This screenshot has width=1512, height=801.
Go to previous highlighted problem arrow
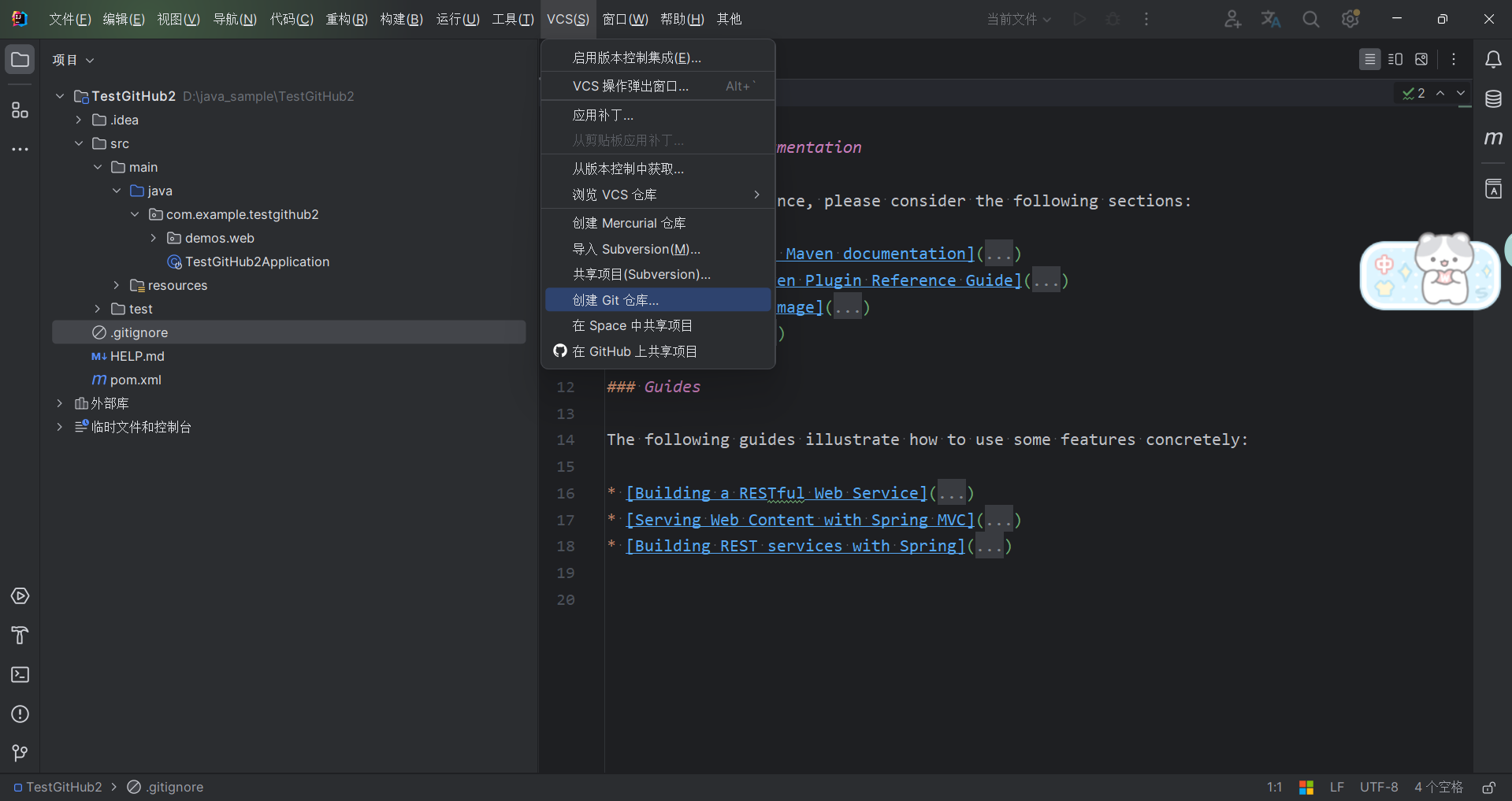(x=1440, y=93)
